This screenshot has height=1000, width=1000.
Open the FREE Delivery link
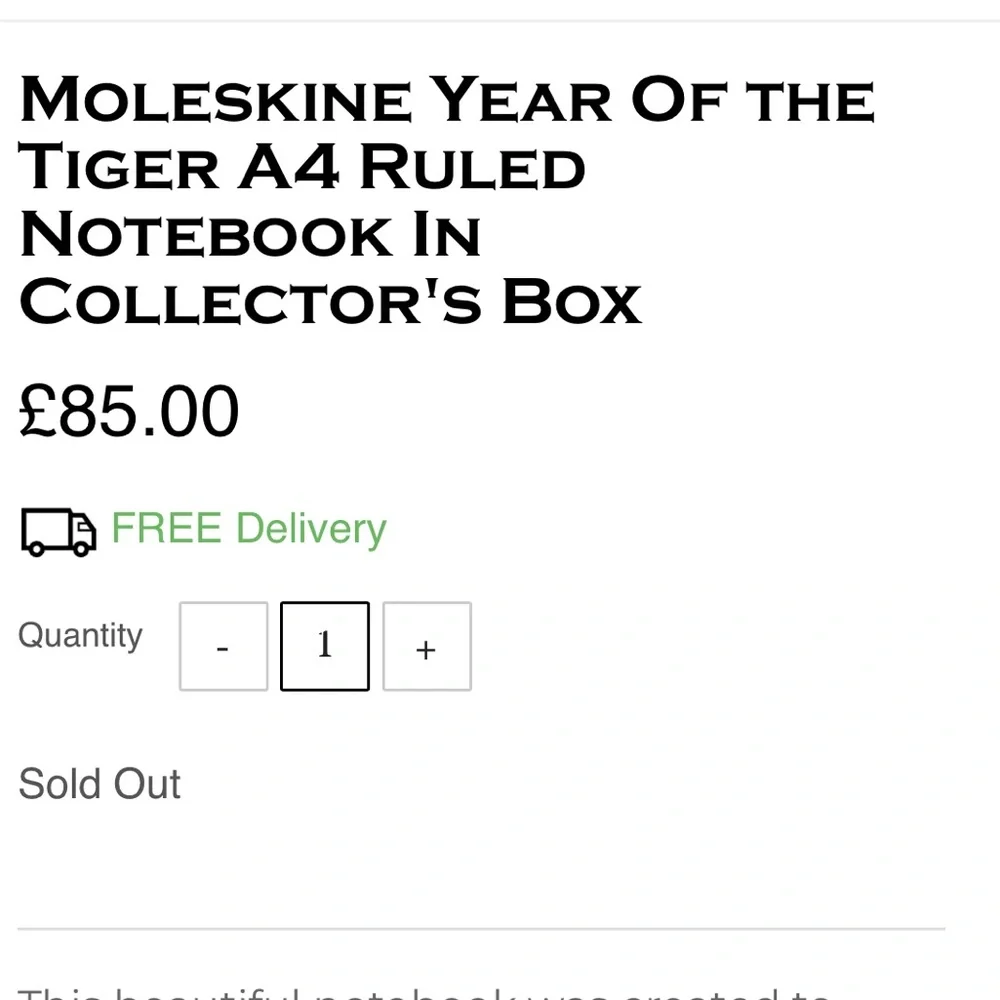(x=248, y=528)
